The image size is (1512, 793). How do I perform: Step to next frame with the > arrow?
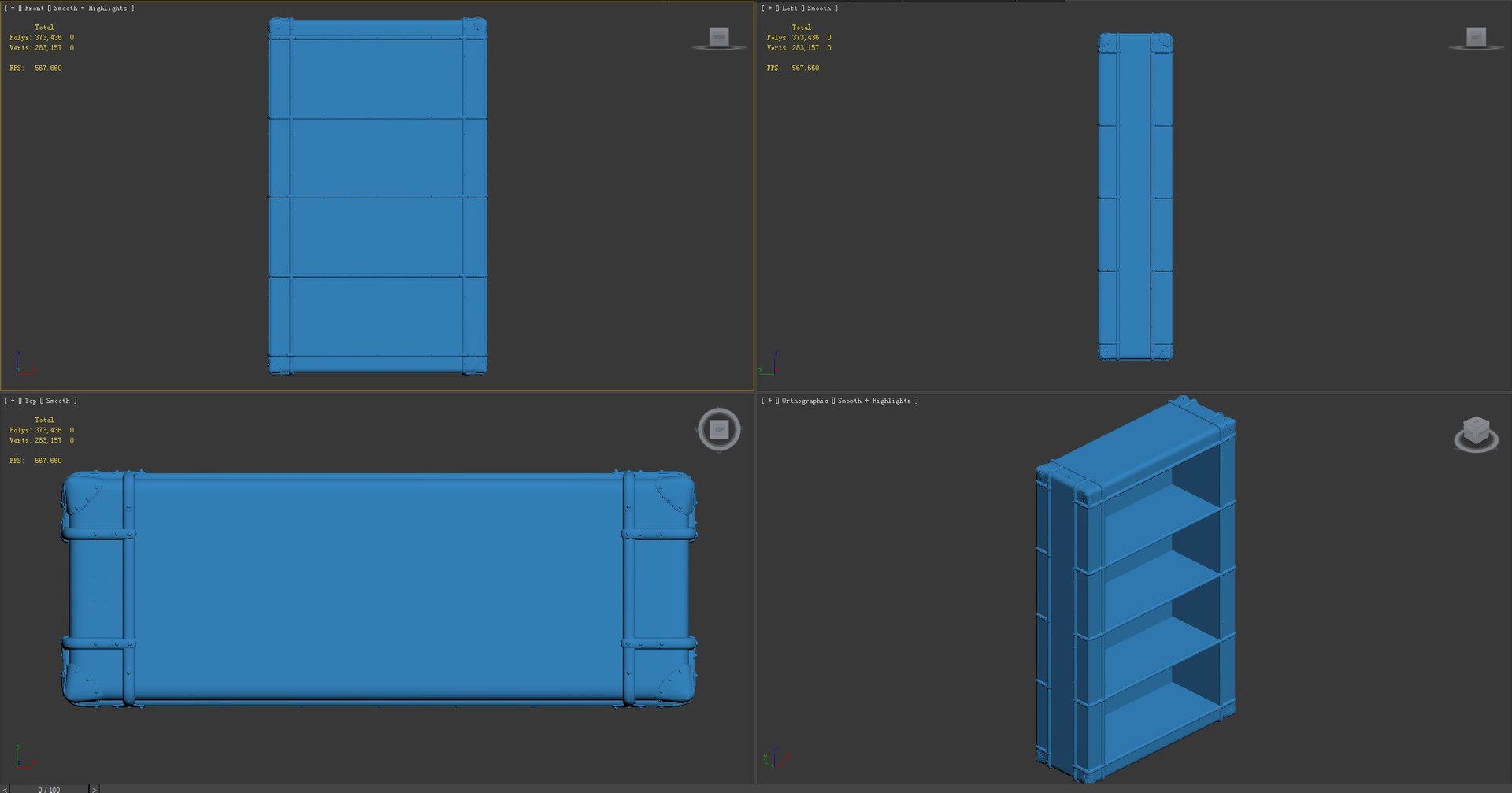point(94,789)
